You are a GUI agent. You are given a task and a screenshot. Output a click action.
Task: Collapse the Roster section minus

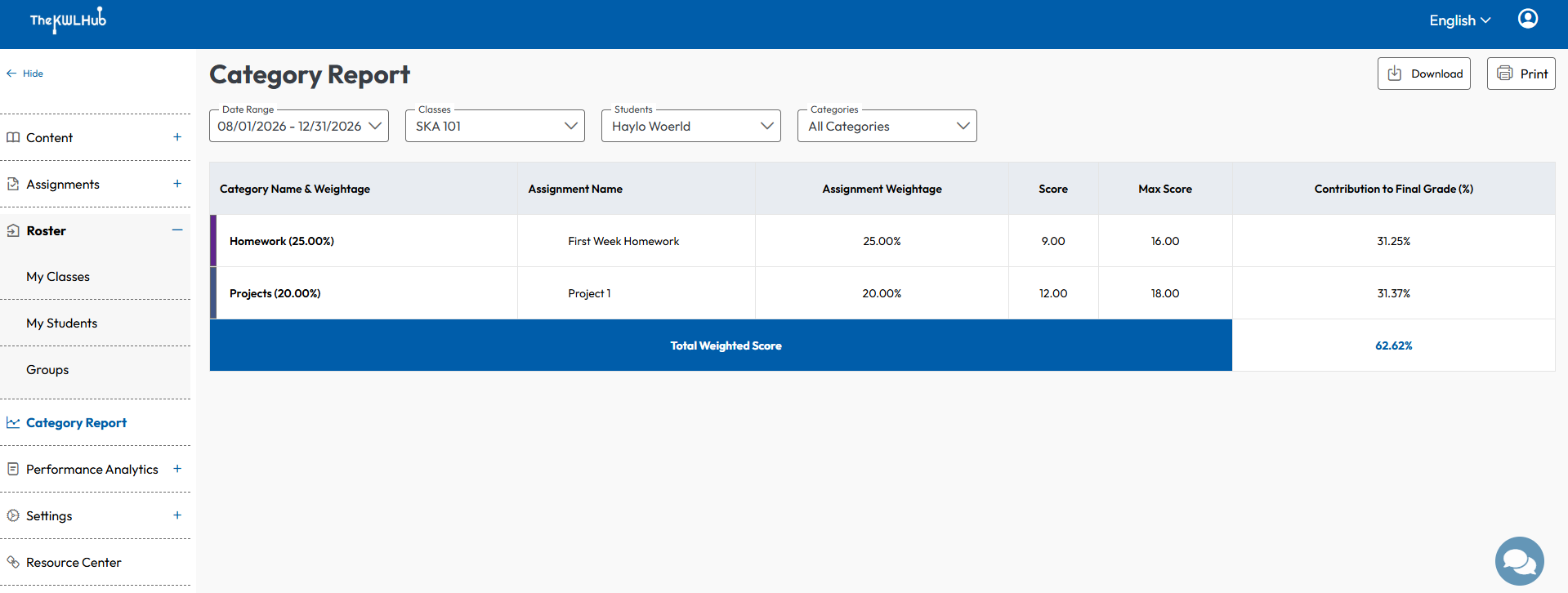coord(177,230)
